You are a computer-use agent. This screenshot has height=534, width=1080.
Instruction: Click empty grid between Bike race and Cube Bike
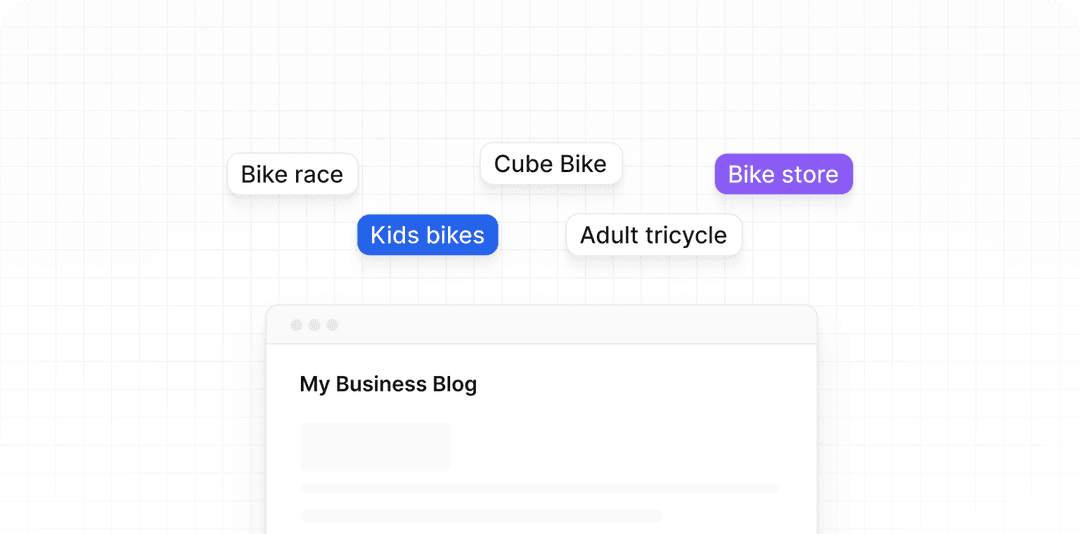pyautogui.click(x=418, y=170)
